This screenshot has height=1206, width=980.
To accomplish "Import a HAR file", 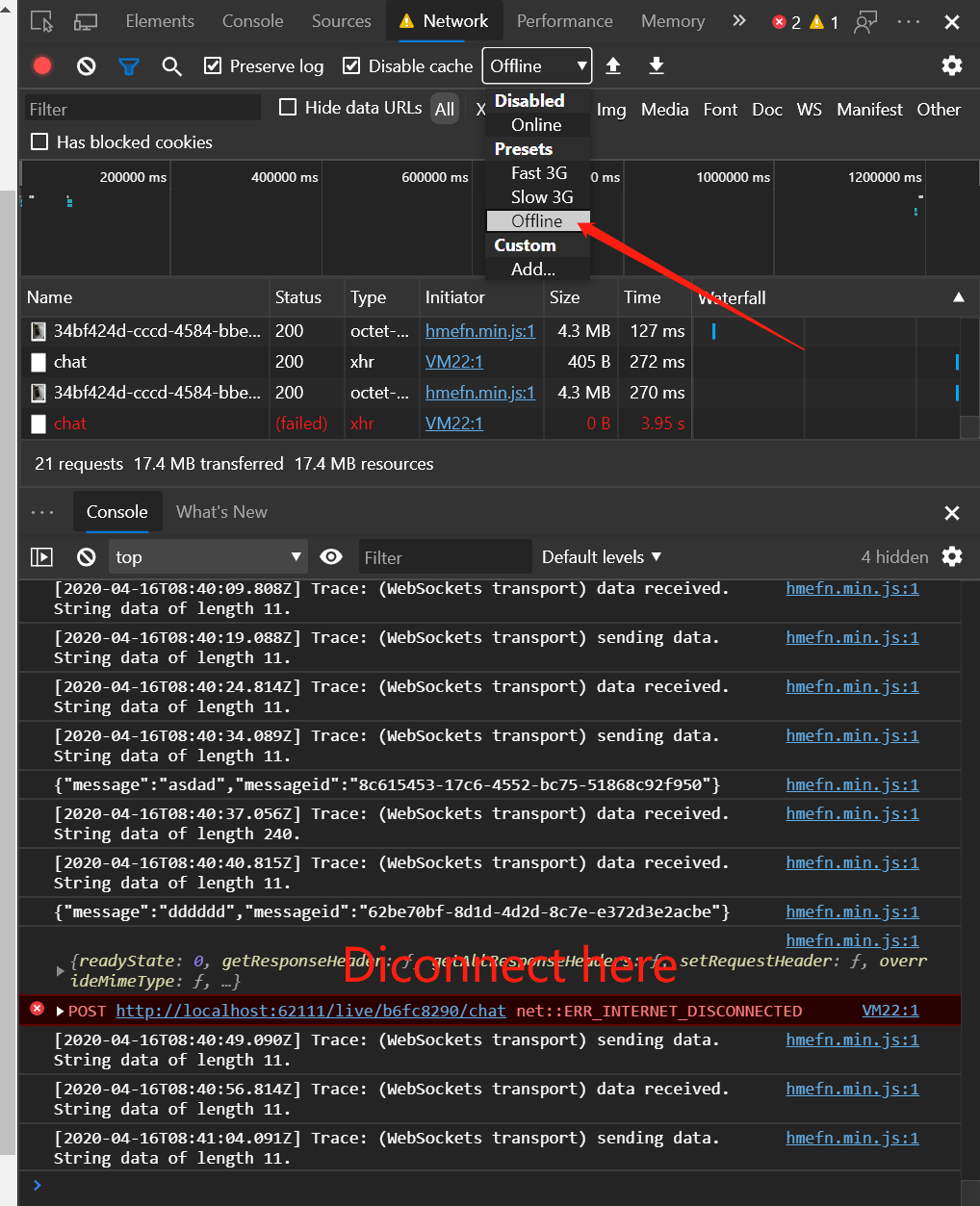I will [613, 65].
